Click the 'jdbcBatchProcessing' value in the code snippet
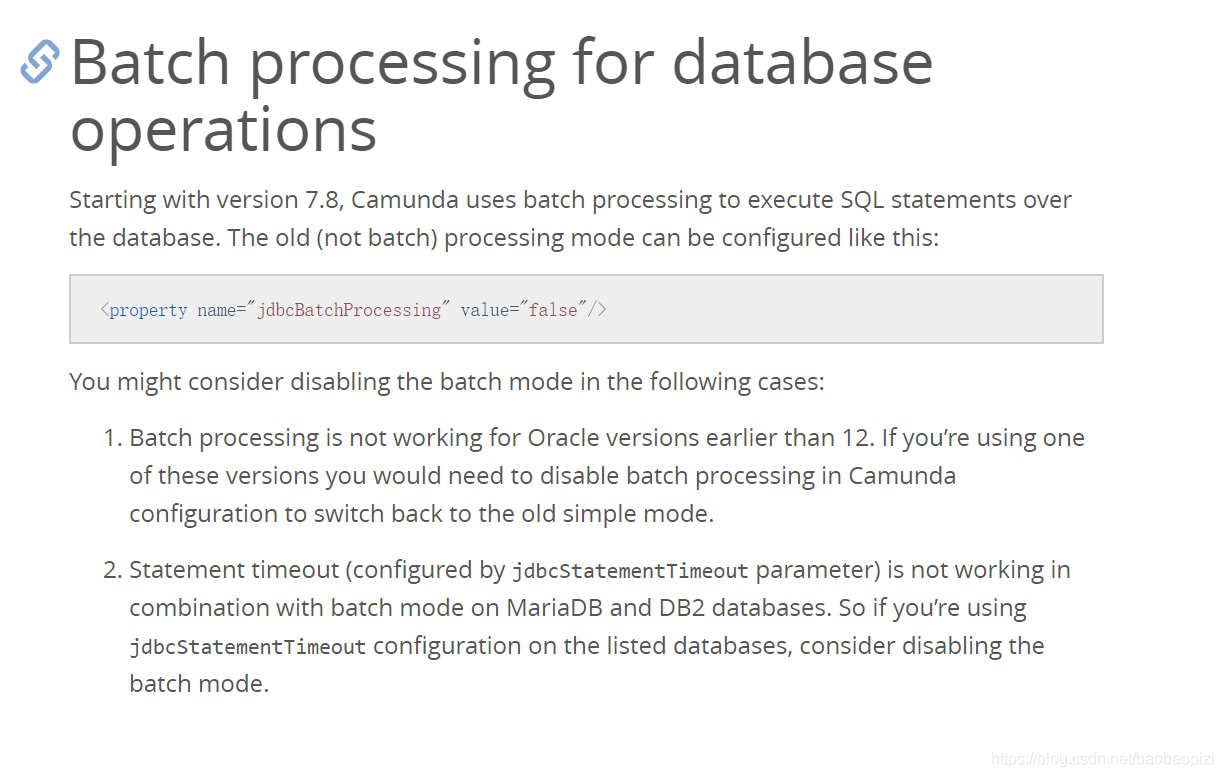Viewport: 1223px width, 777px height. click(x=349, y=310)
